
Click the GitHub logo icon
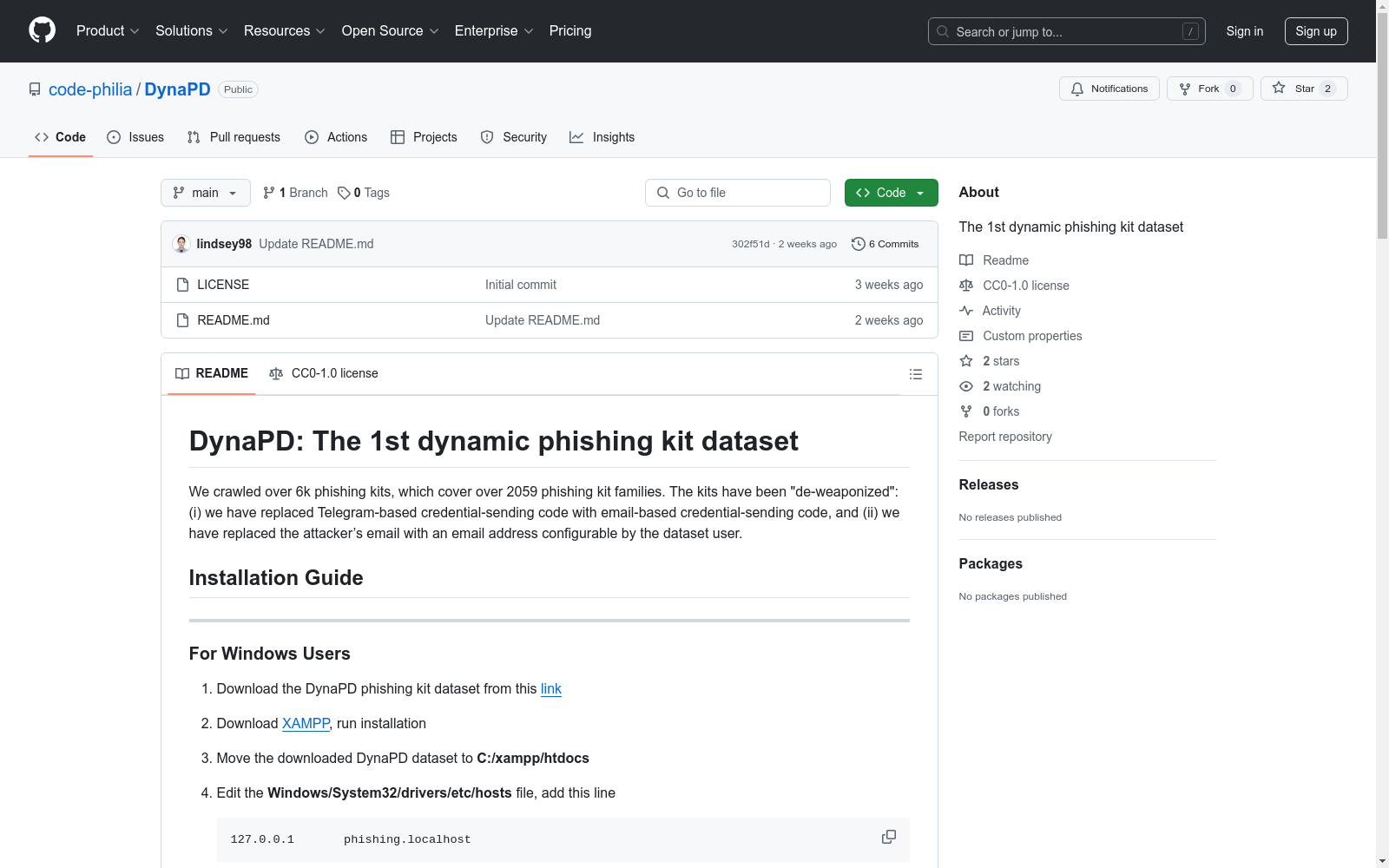coord(42,30)
